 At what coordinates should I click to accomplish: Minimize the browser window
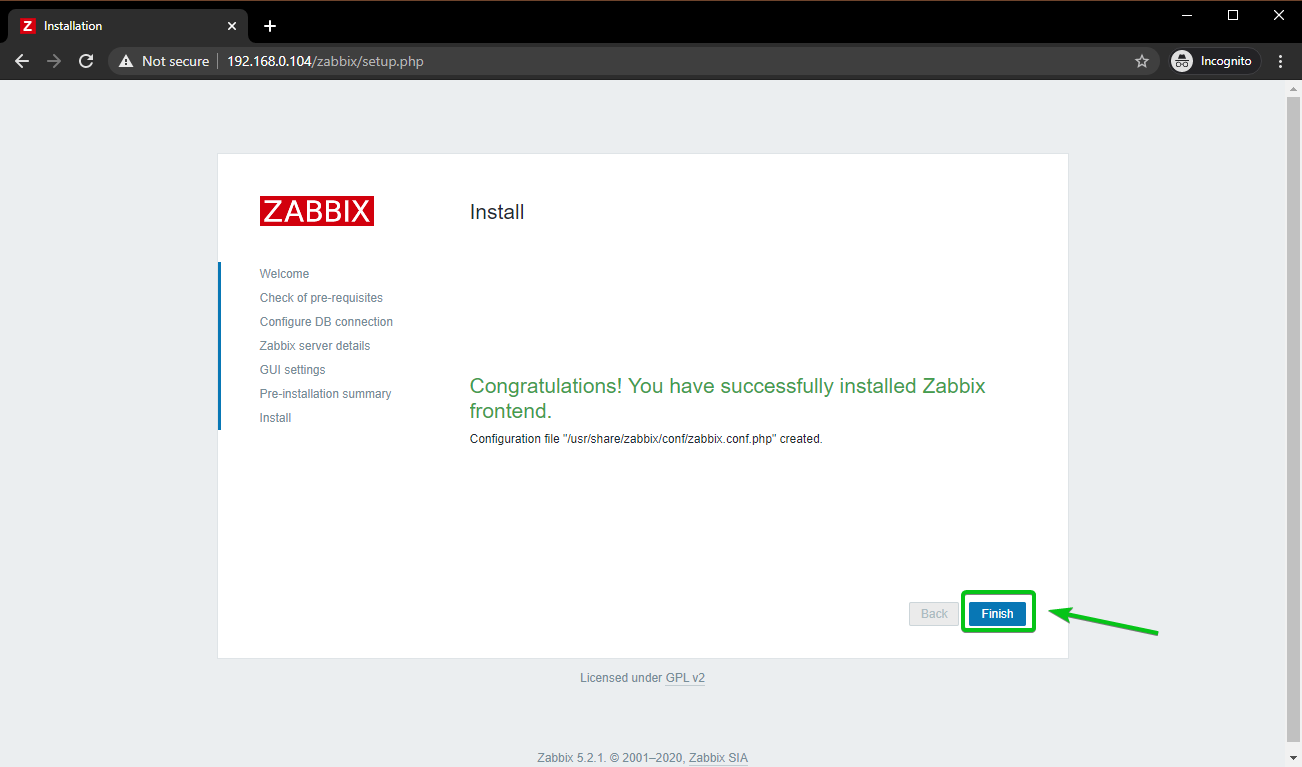(1186, 15)
